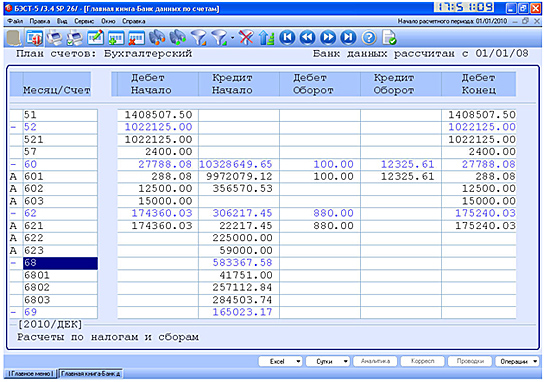544x382 pixels.
Task: Click the clear filter crossed-out icon
Action: coord(246,37)
